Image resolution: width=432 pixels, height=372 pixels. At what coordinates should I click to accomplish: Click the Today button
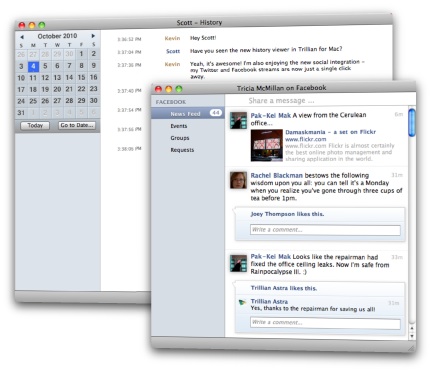[x=35, y=126]
